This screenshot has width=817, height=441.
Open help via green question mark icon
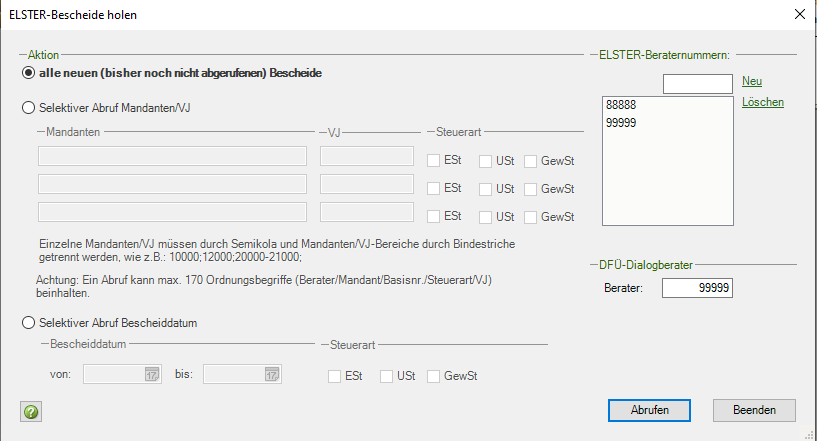coord(31,412)
